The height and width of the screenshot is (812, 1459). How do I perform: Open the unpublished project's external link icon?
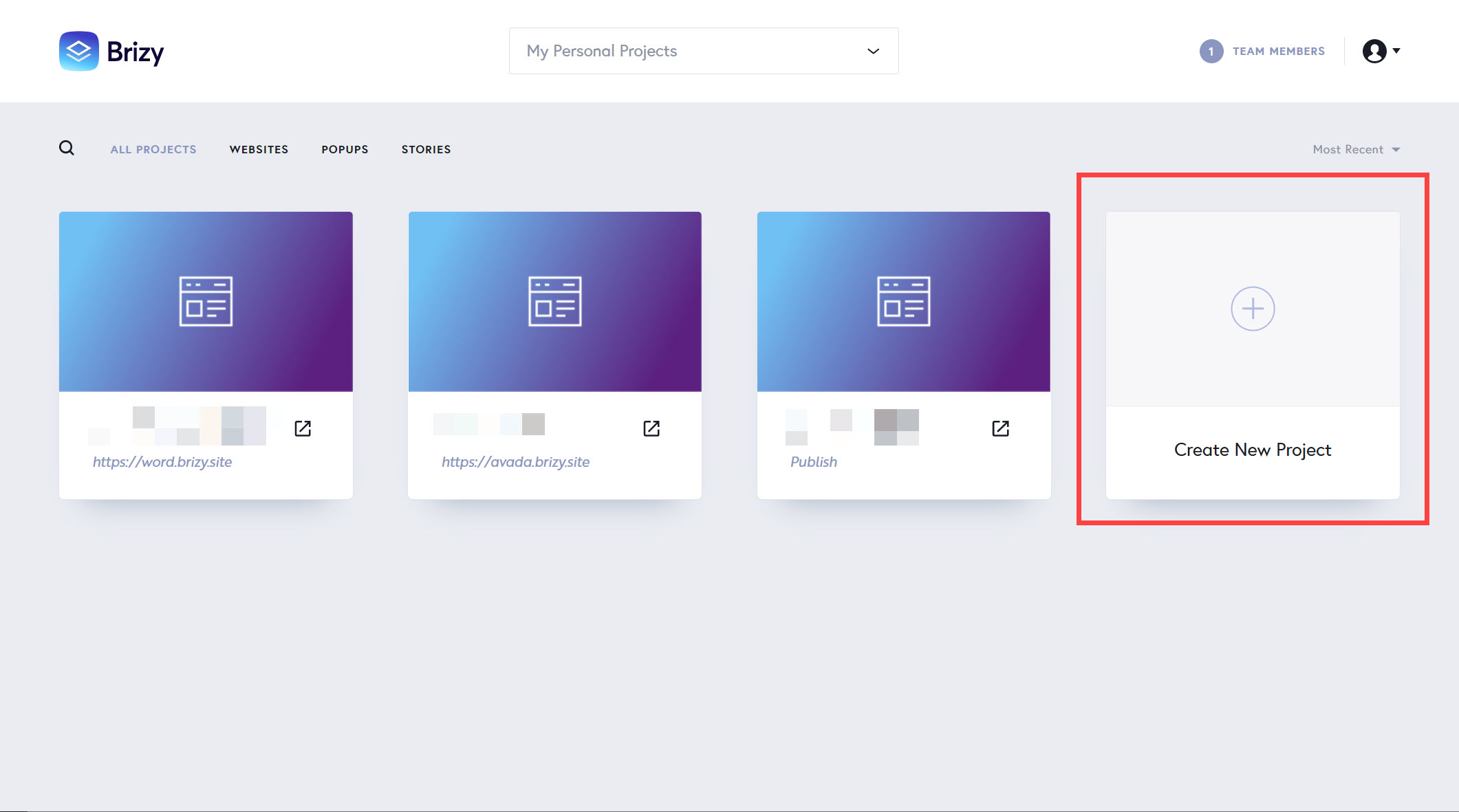(x=1000, y=428)
